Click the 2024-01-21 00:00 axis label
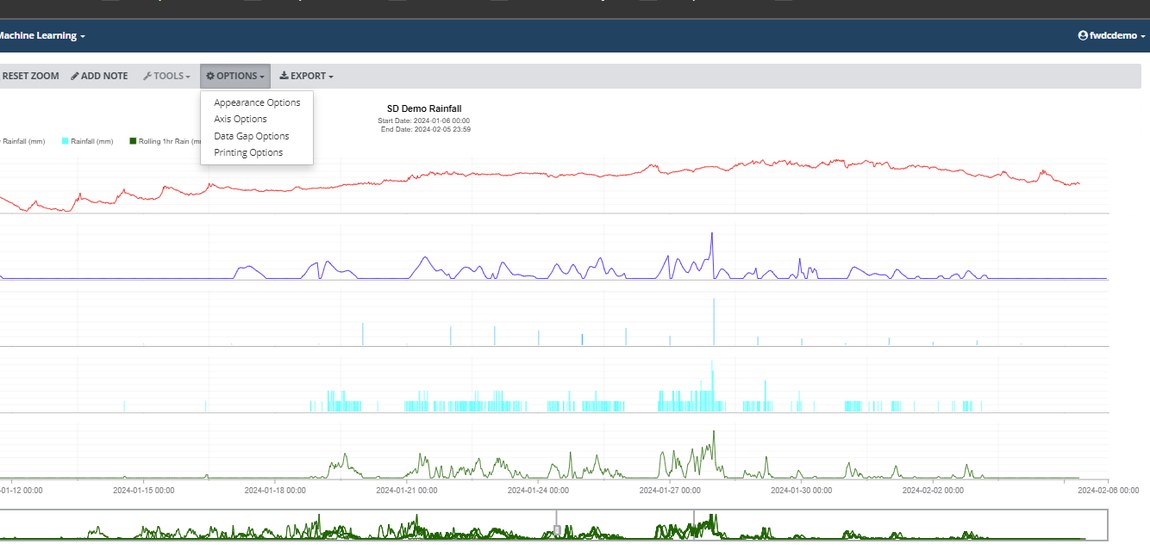The image size is (1150, 550). pos(407,490)
